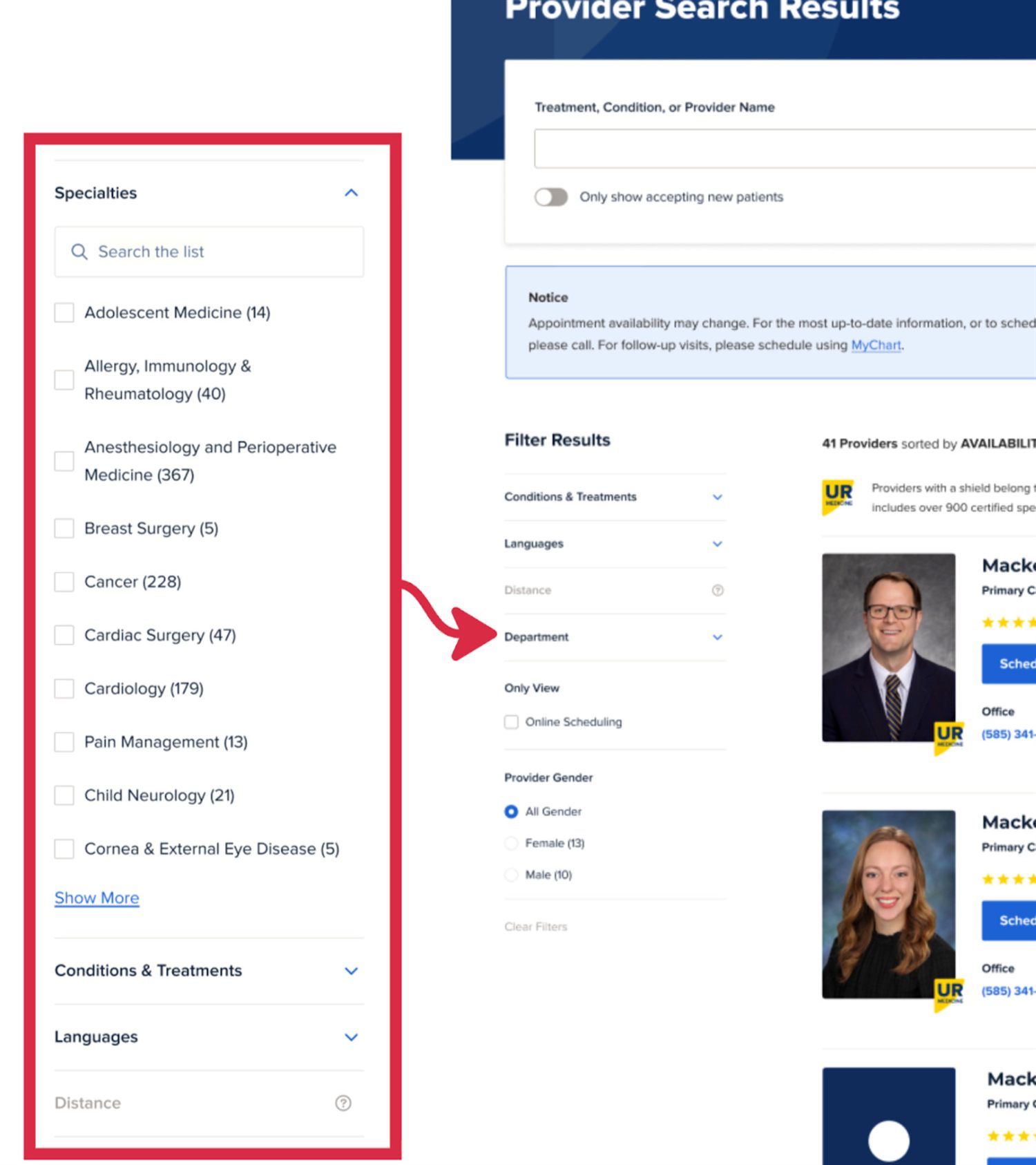1036x1165 pixels.
Task: Expand Languages under Filter Results
Action: 718,544
